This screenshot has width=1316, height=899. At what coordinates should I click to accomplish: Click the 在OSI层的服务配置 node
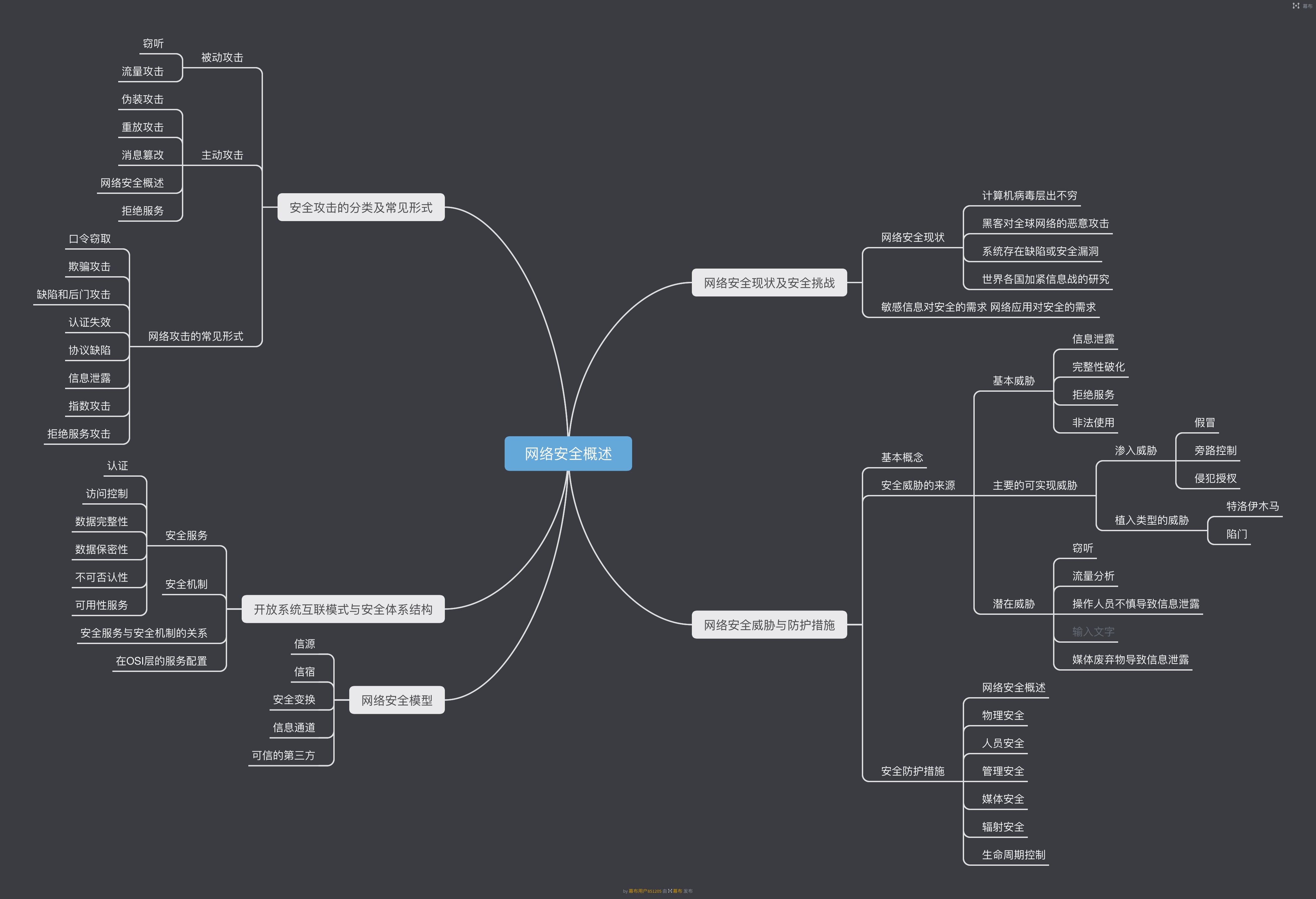tap(161, 661)
